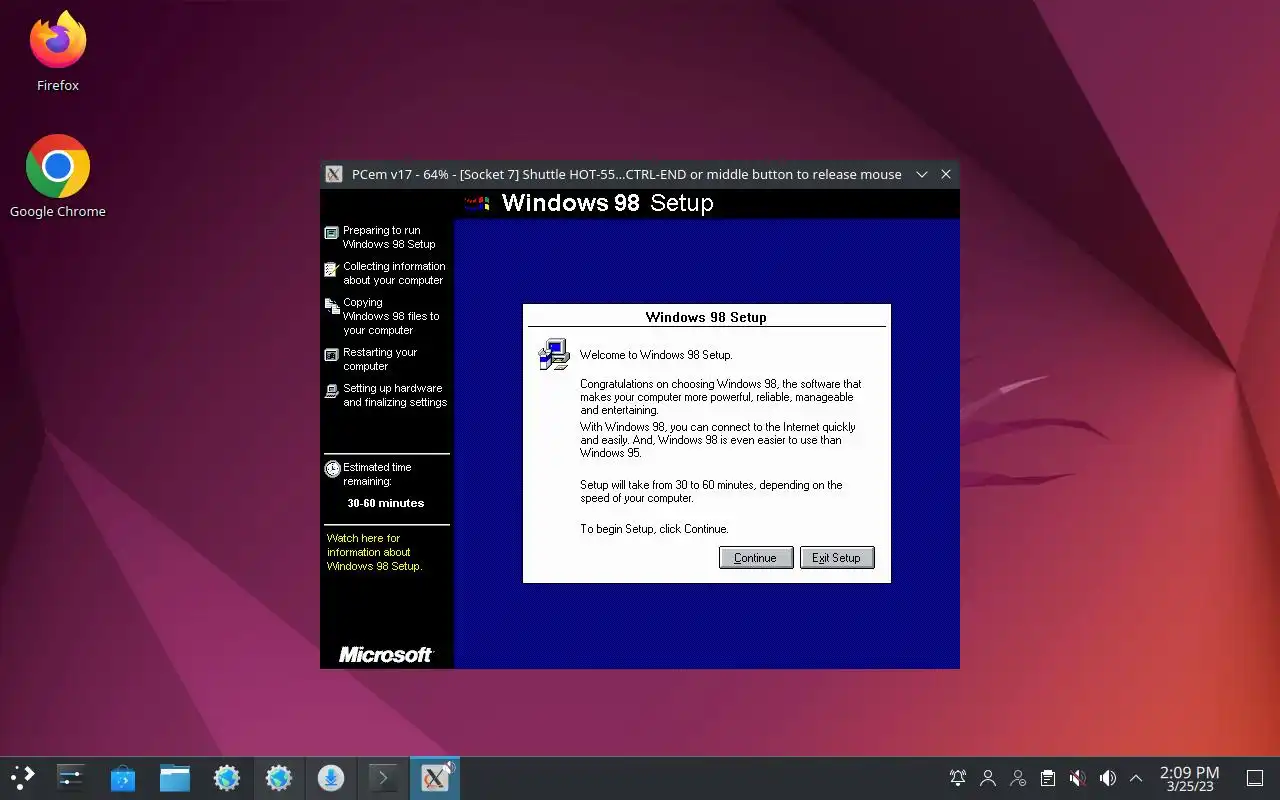Select the PCem X icon in the taskbar
The width and height of the screenshot is (1280, 800).
click(434, 777)
